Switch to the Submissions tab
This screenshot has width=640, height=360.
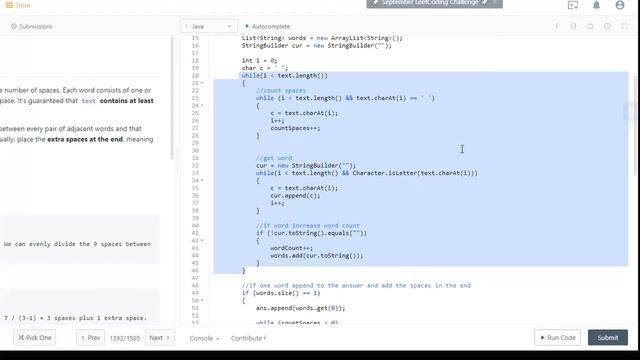coord(32,26)
